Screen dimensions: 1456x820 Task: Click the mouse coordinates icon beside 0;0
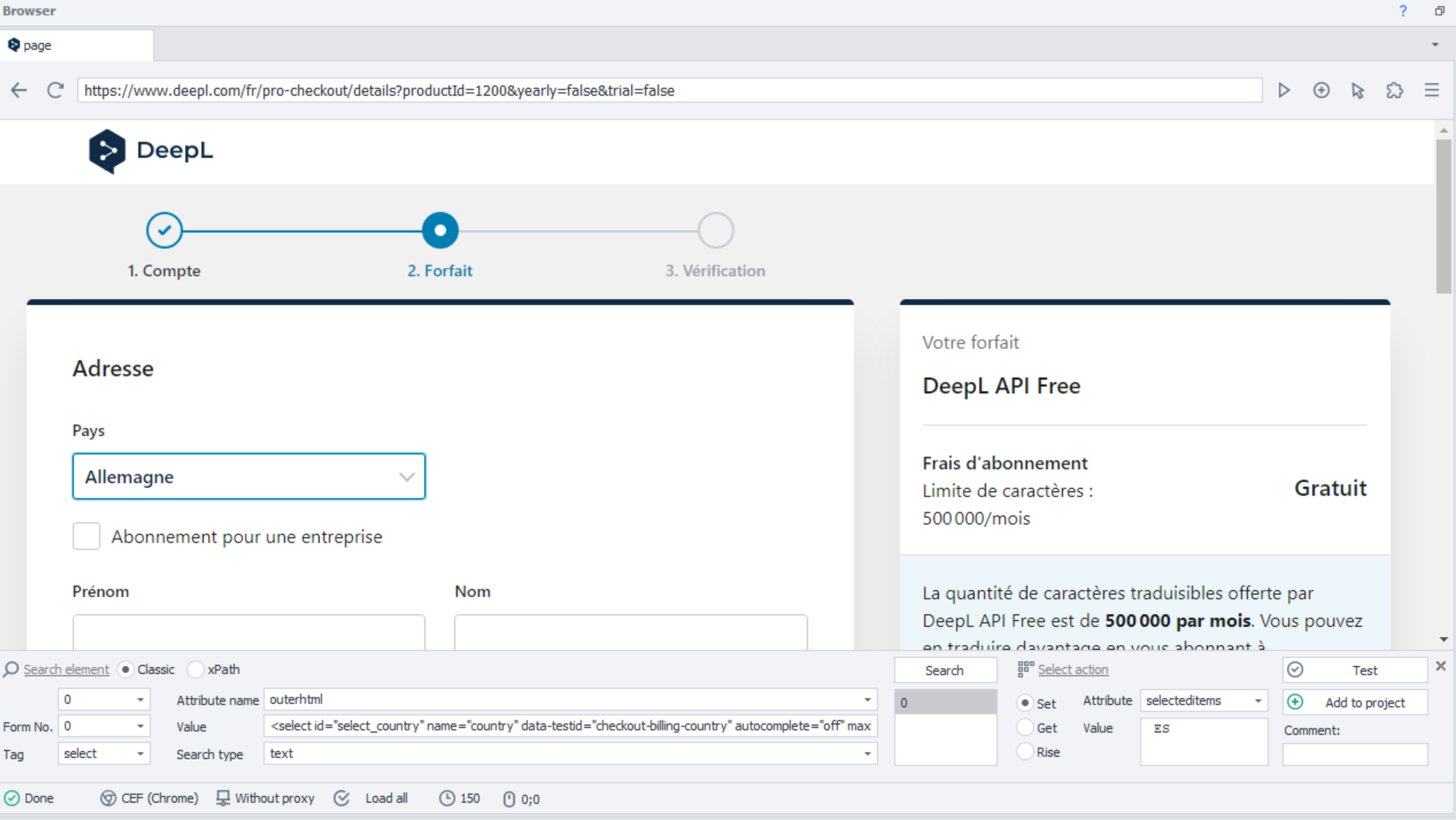509,799
